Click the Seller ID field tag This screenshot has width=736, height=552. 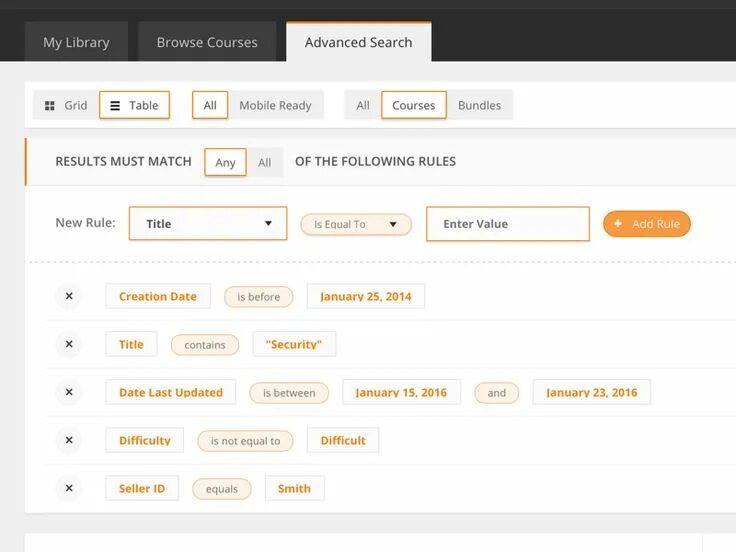tap(142, 488)
